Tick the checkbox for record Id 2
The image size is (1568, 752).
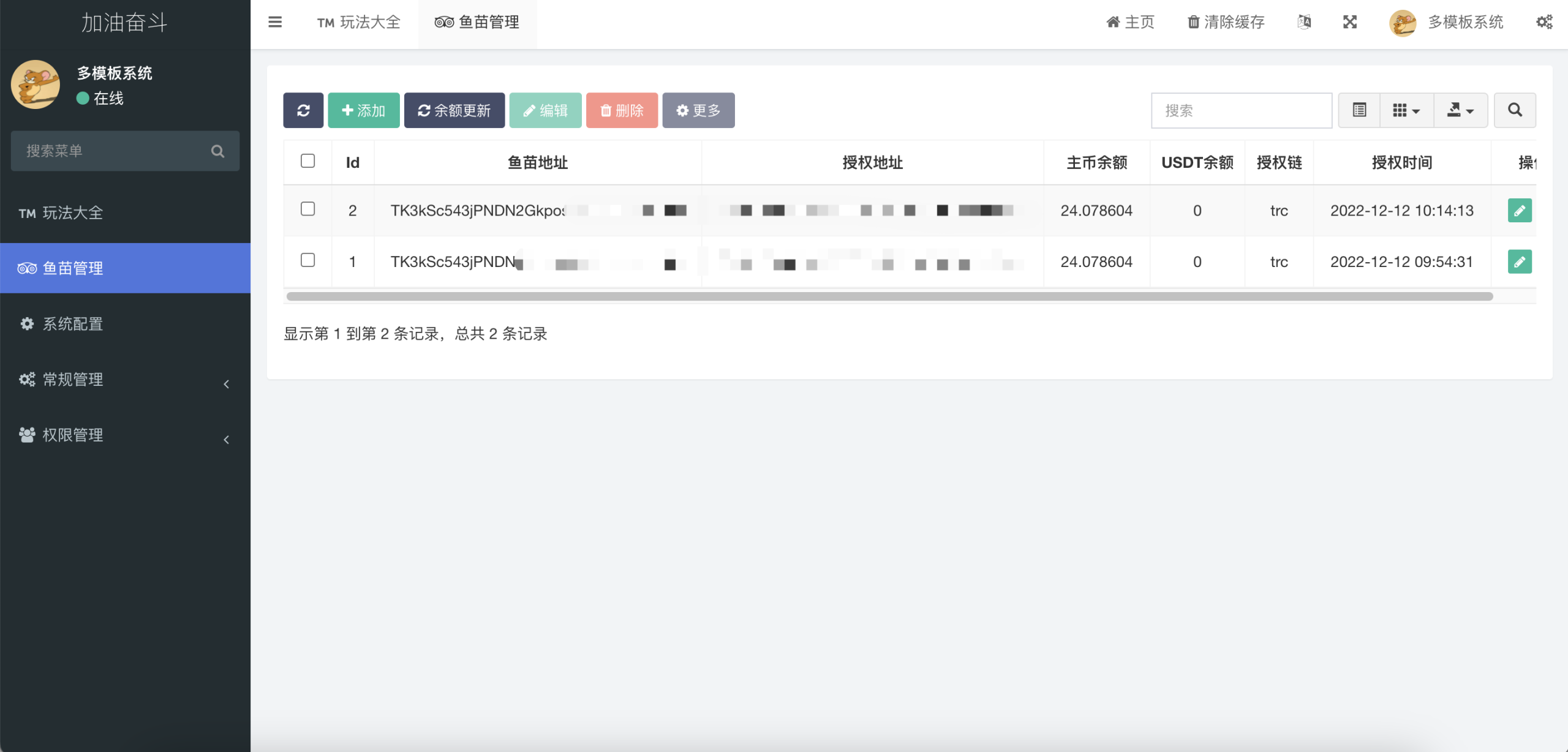pos(308,209)
